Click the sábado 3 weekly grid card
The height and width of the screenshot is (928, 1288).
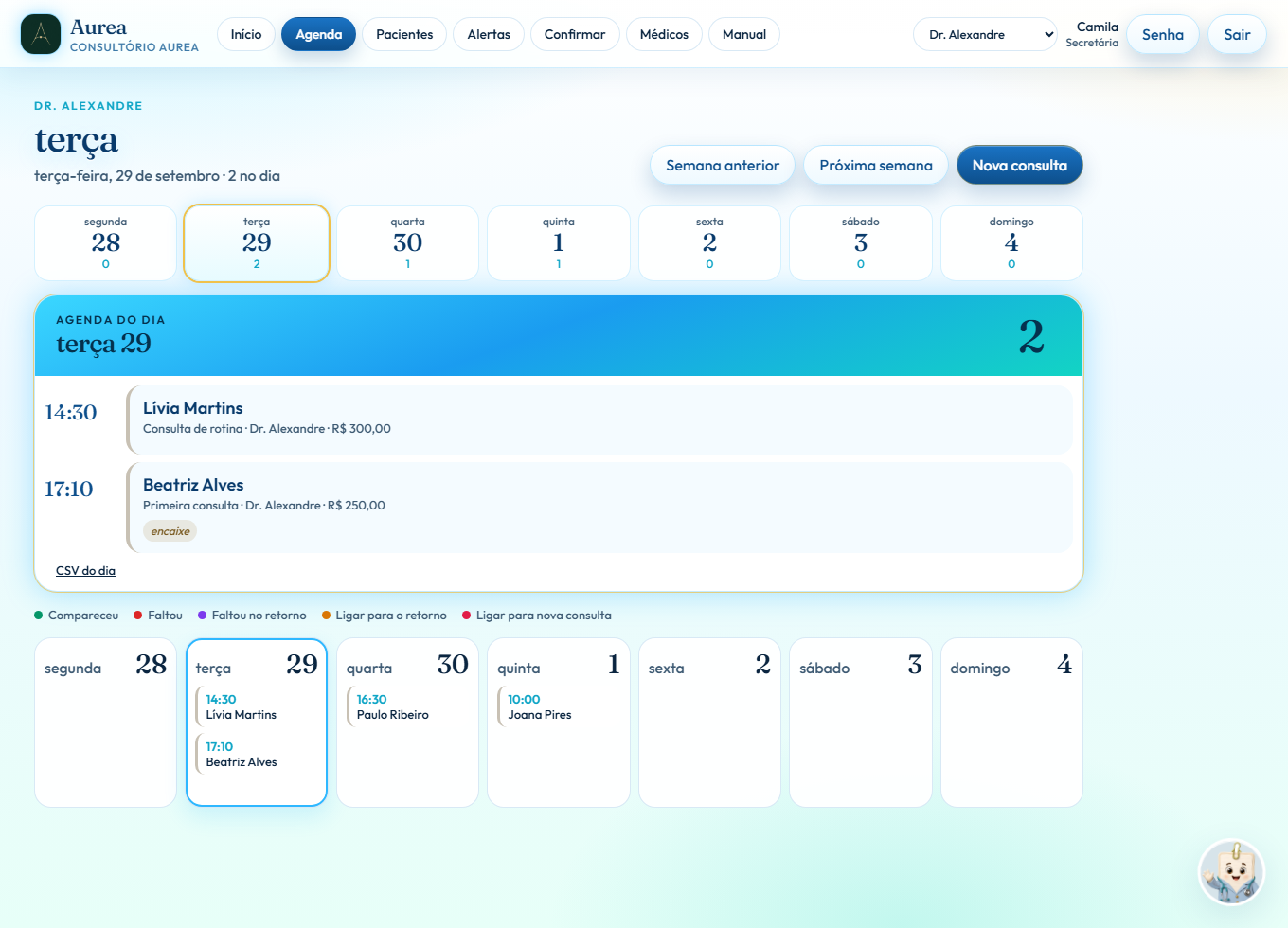pos(861,723)
